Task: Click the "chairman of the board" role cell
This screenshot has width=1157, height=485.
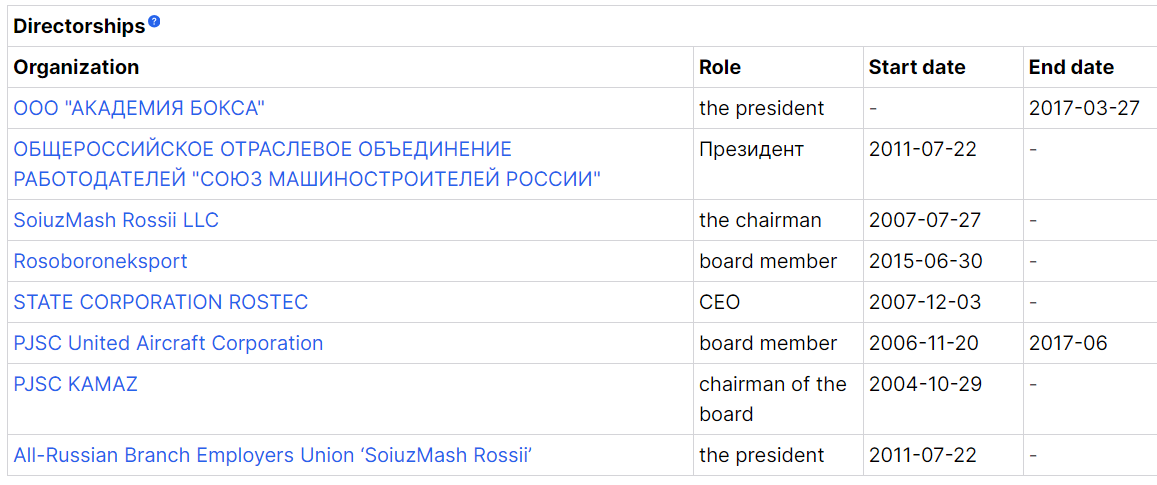Action: (x=772, y=398)
